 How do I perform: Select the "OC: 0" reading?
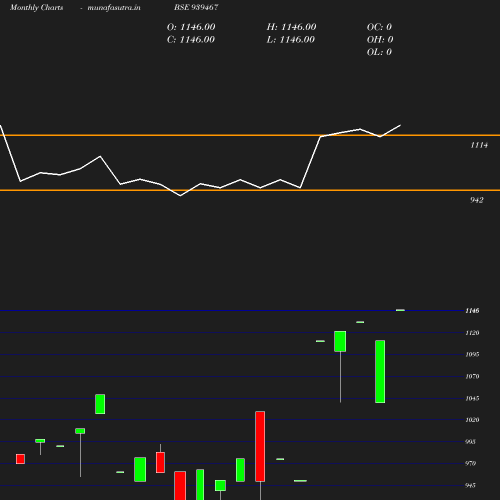click(379, 27)
